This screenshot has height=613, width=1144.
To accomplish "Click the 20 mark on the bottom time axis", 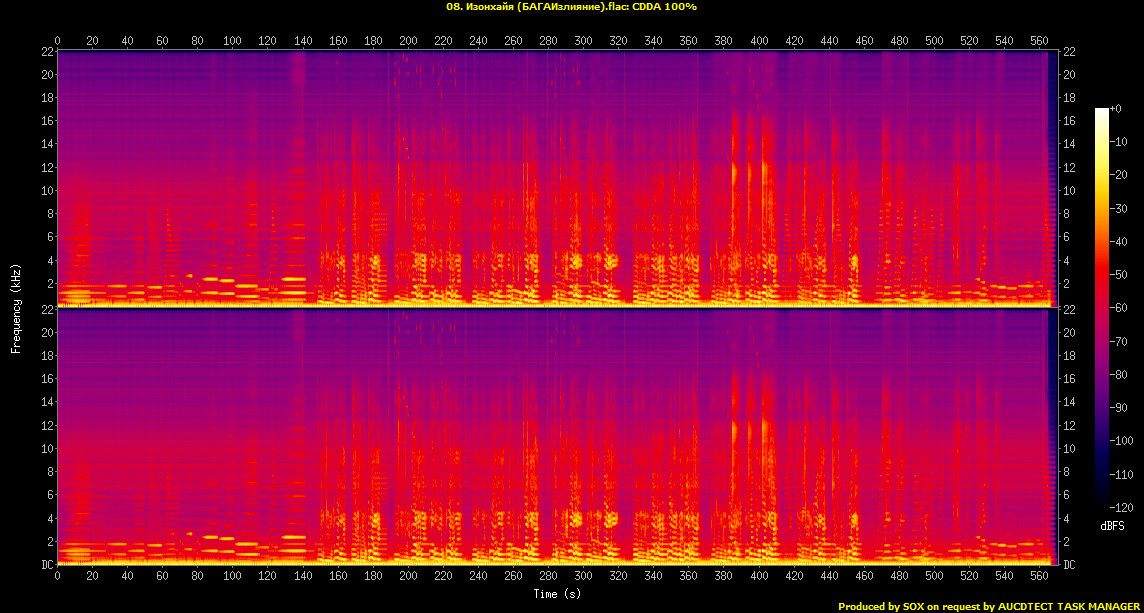I will [x=92, y=577].
